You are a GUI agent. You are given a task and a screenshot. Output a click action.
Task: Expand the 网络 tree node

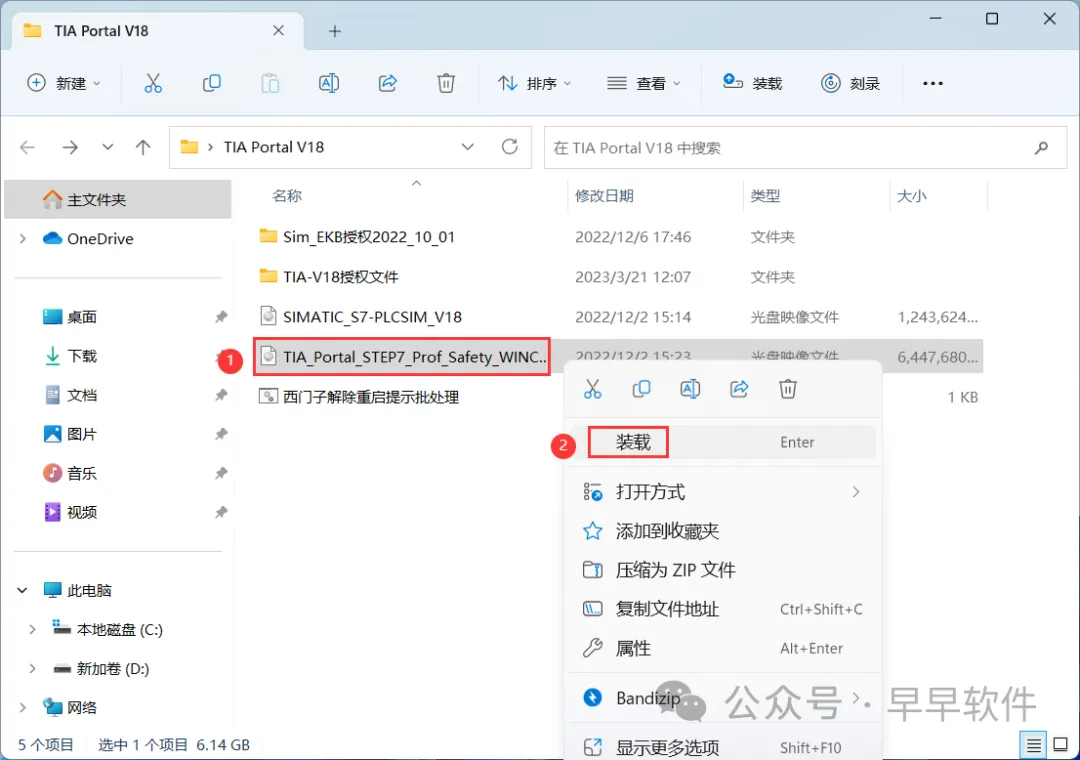point(23,708)
